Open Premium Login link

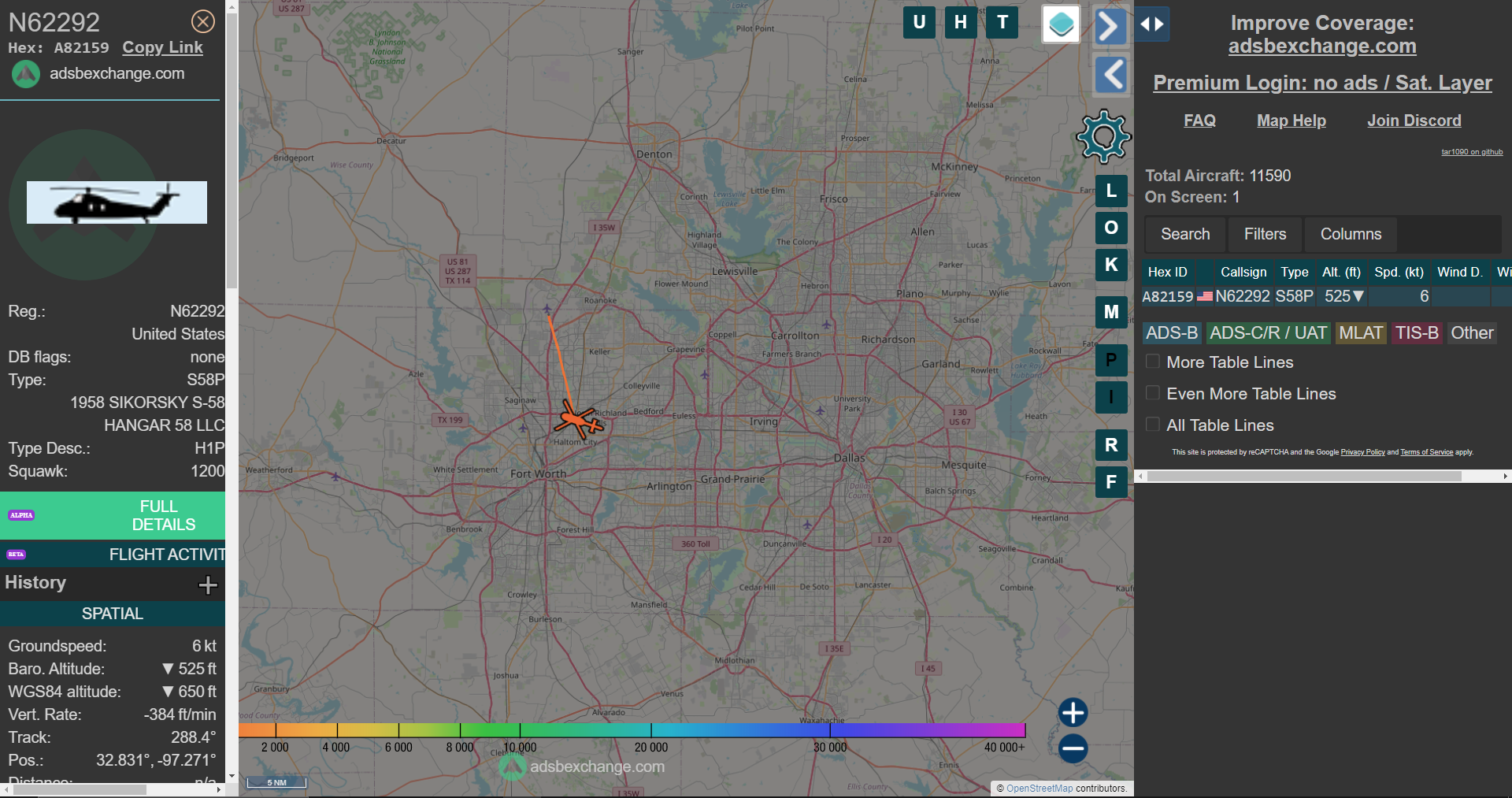coord(1322,83)
